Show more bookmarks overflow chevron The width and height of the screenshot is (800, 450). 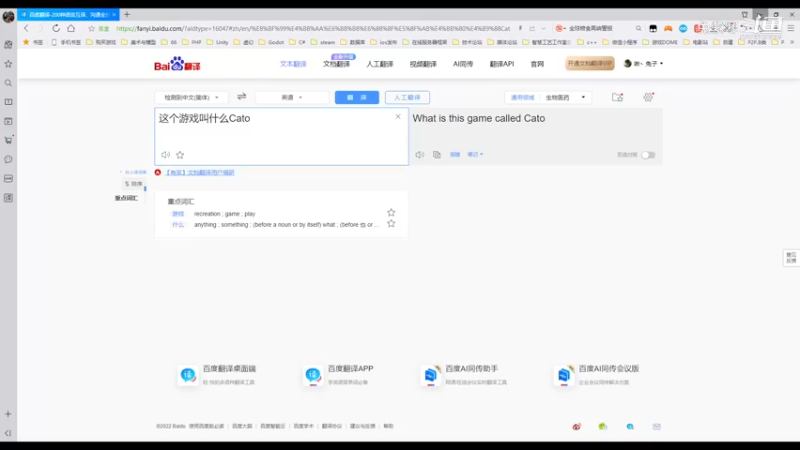pyautogui.click(x=792, y=42)
